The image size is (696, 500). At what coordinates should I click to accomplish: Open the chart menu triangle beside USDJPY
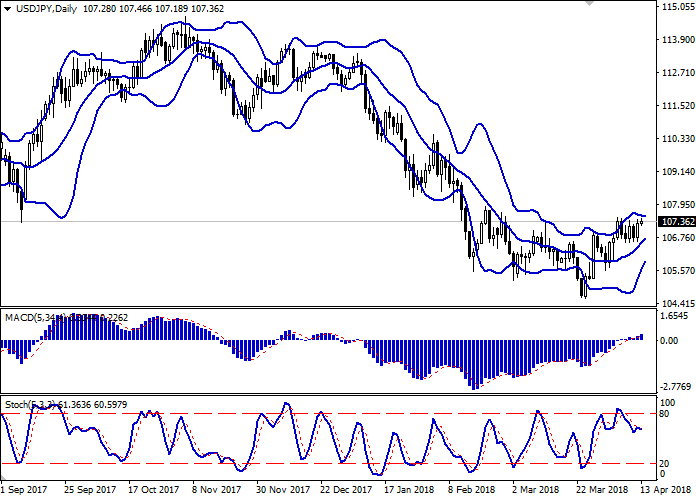coord(8,9)
